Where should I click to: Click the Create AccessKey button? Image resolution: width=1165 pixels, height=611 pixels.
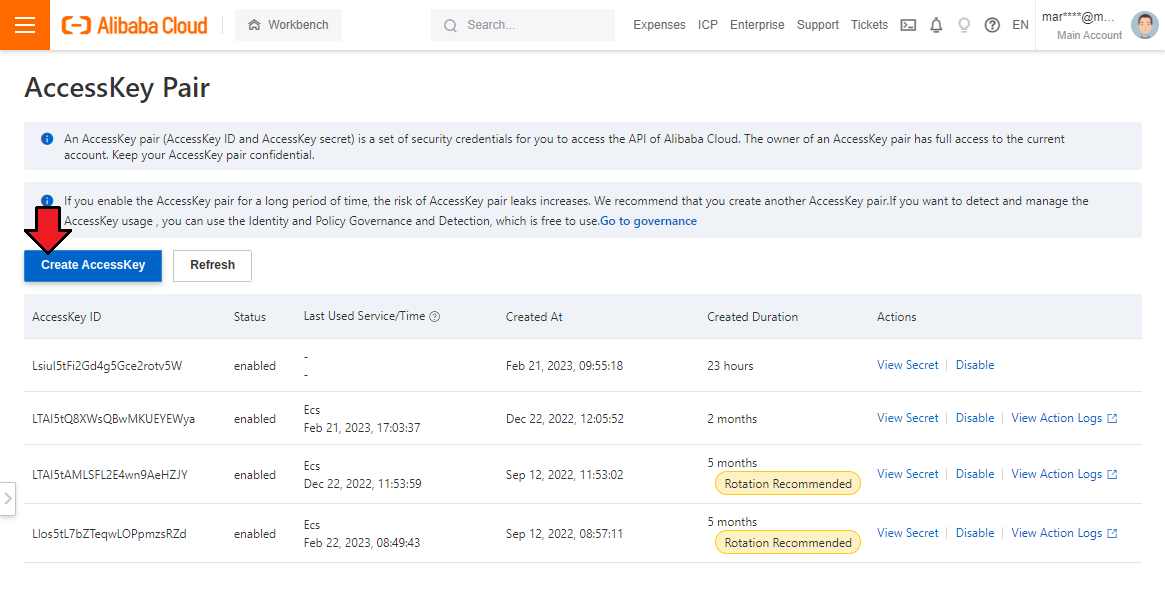pos(93,265)
